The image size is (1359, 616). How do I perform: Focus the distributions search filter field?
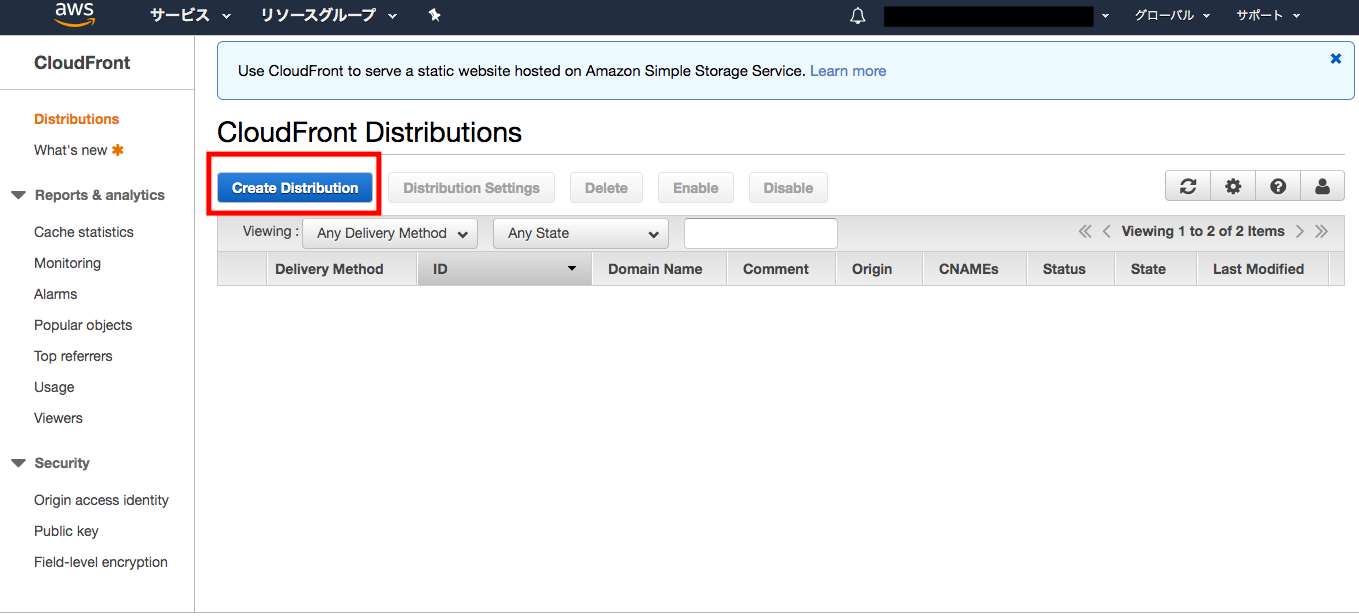click(x=761, y=233)
